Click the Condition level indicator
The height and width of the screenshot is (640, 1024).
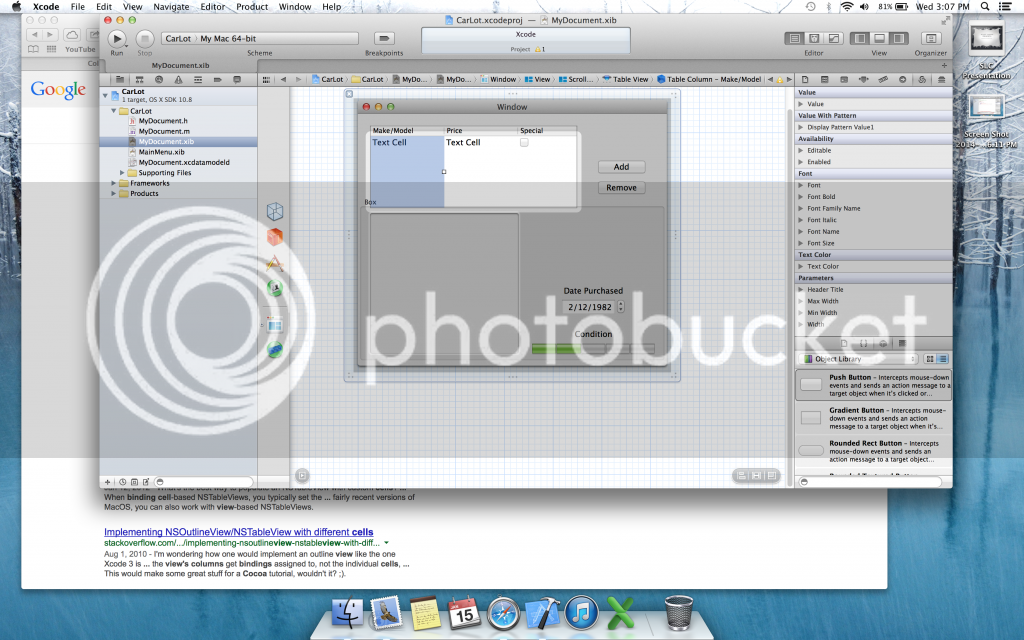[593, 349]
